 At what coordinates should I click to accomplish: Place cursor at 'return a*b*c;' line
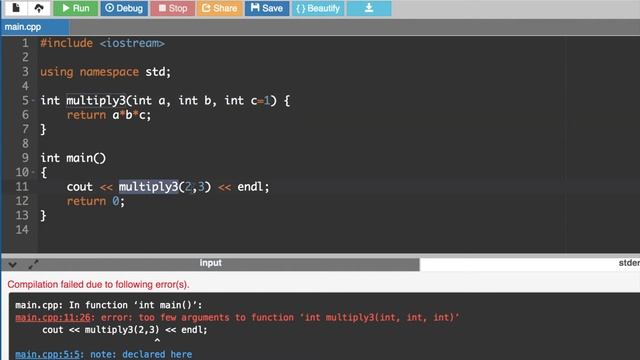(x=109, y=115)
